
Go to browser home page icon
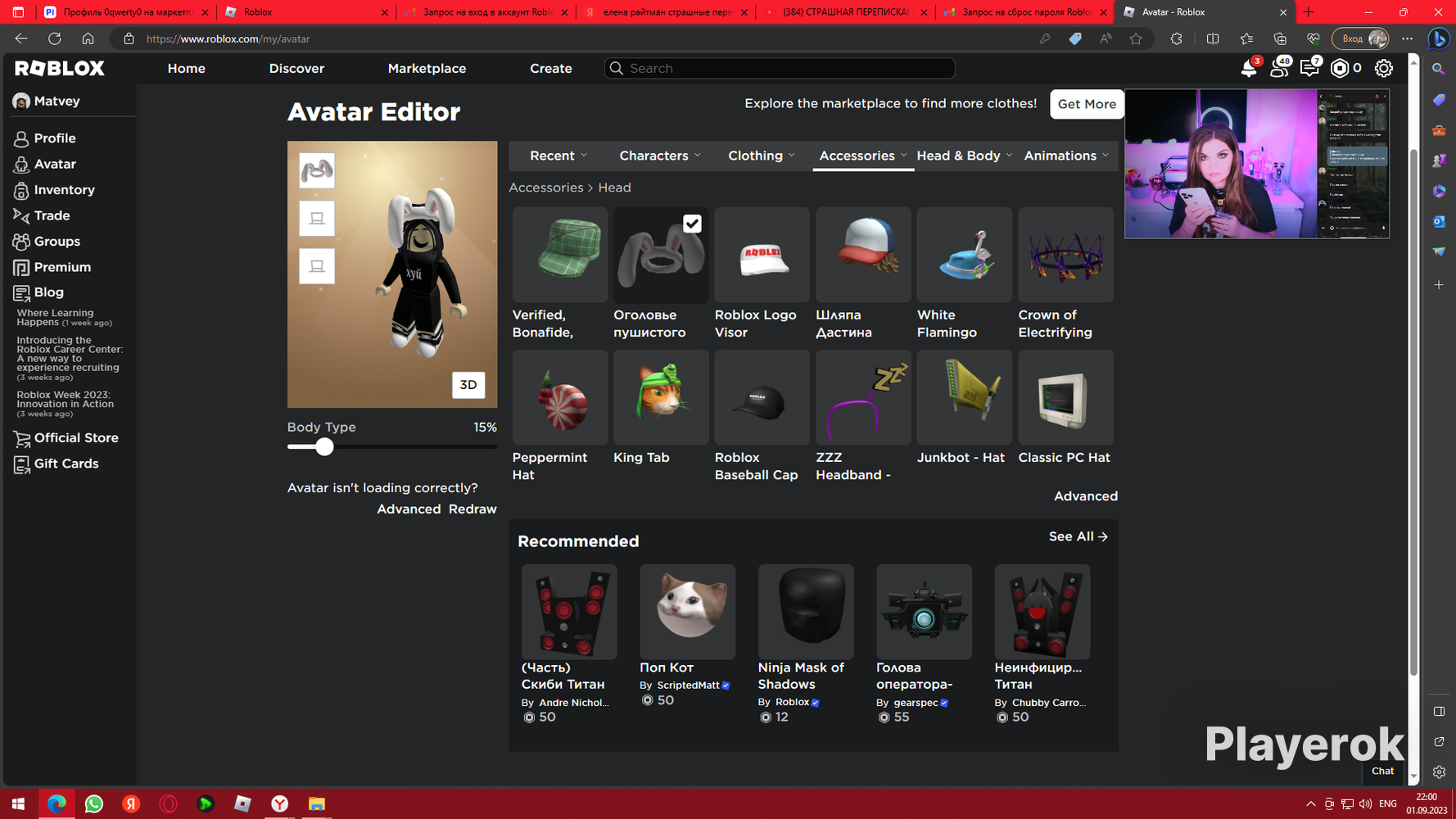coord(88,38)
